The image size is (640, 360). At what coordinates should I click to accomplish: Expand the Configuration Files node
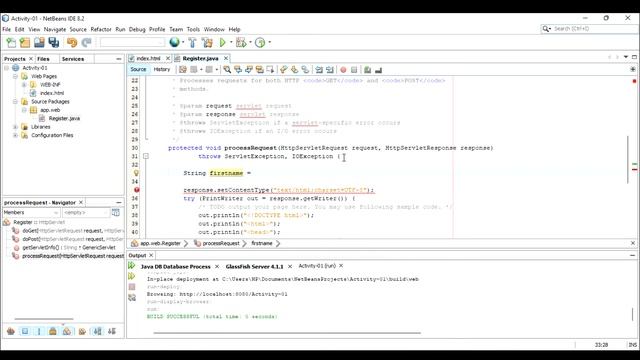pyautogui.click(x=15, y=136)
